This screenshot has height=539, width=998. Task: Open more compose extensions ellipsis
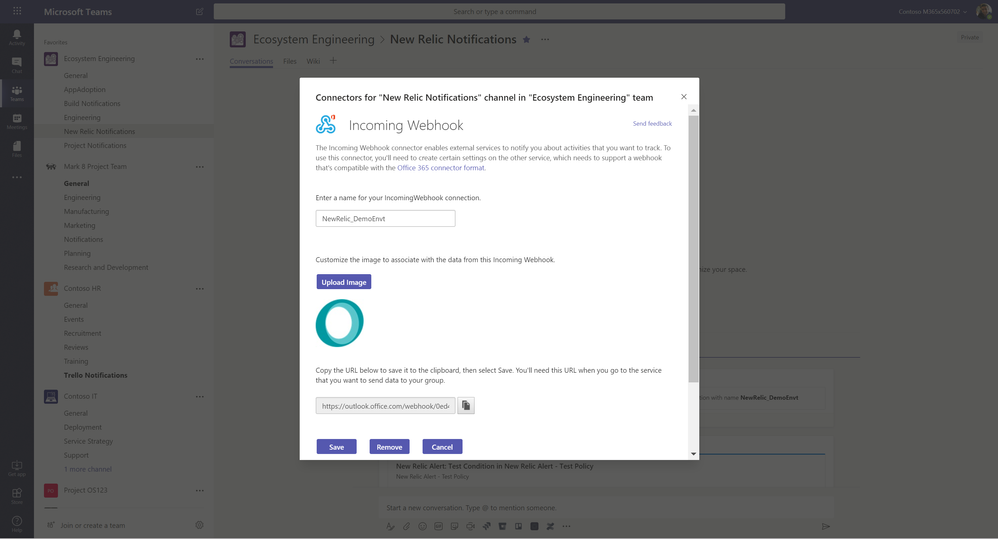[x=566, y=526]
